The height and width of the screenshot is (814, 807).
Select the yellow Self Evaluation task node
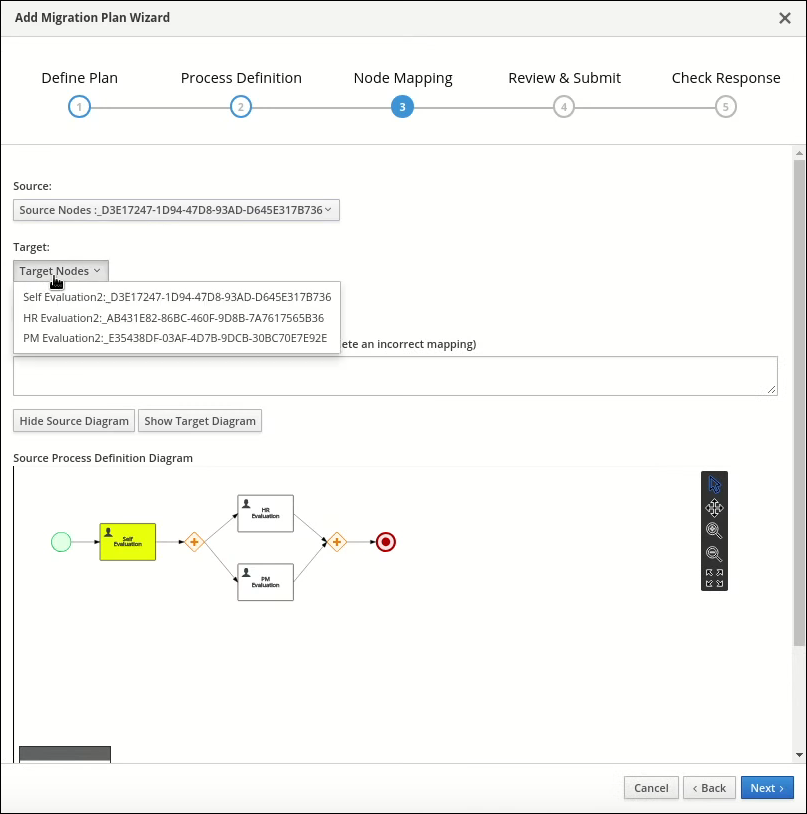pyautogui.click(x=128, y=541)
